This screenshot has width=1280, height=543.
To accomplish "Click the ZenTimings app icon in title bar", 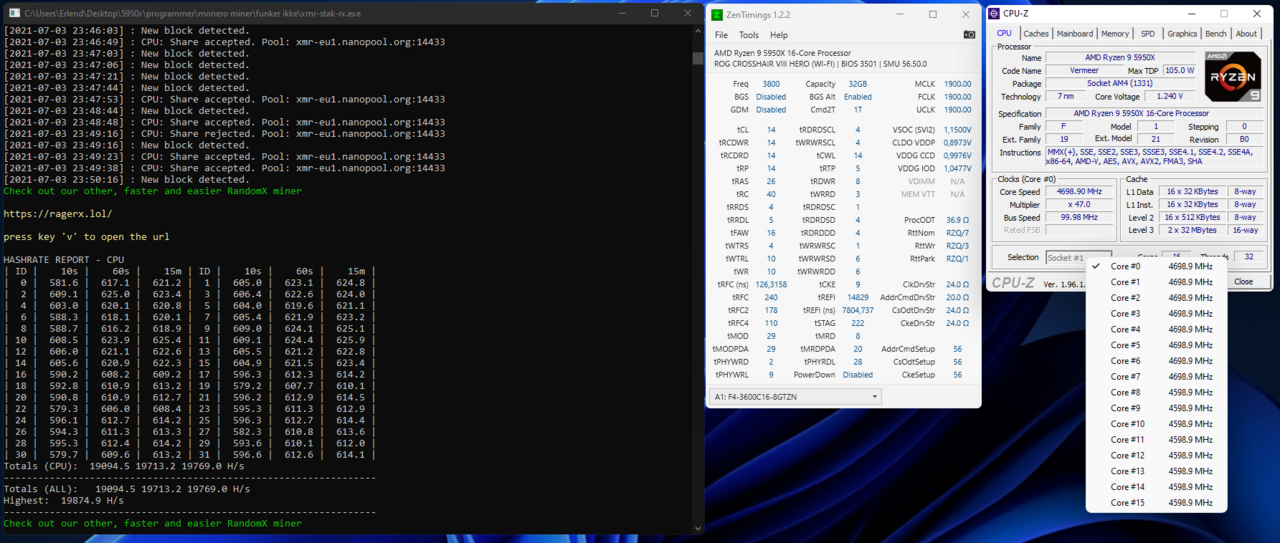I will click(x=716, y=14).
